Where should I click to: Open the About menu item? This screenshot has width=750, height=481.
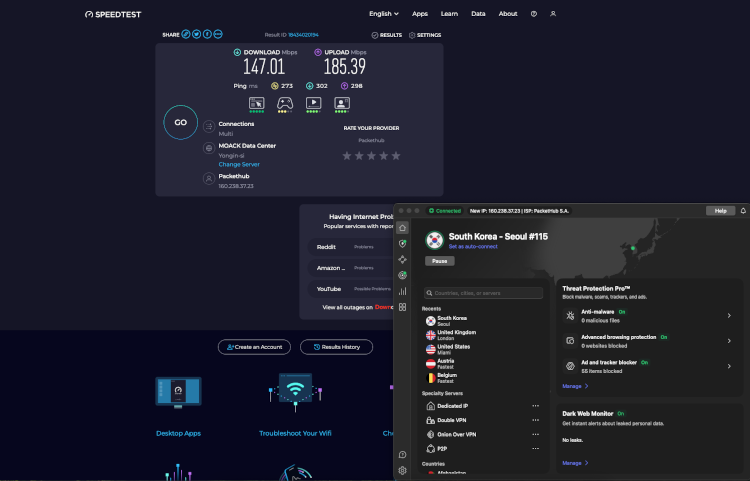(507, 14)
